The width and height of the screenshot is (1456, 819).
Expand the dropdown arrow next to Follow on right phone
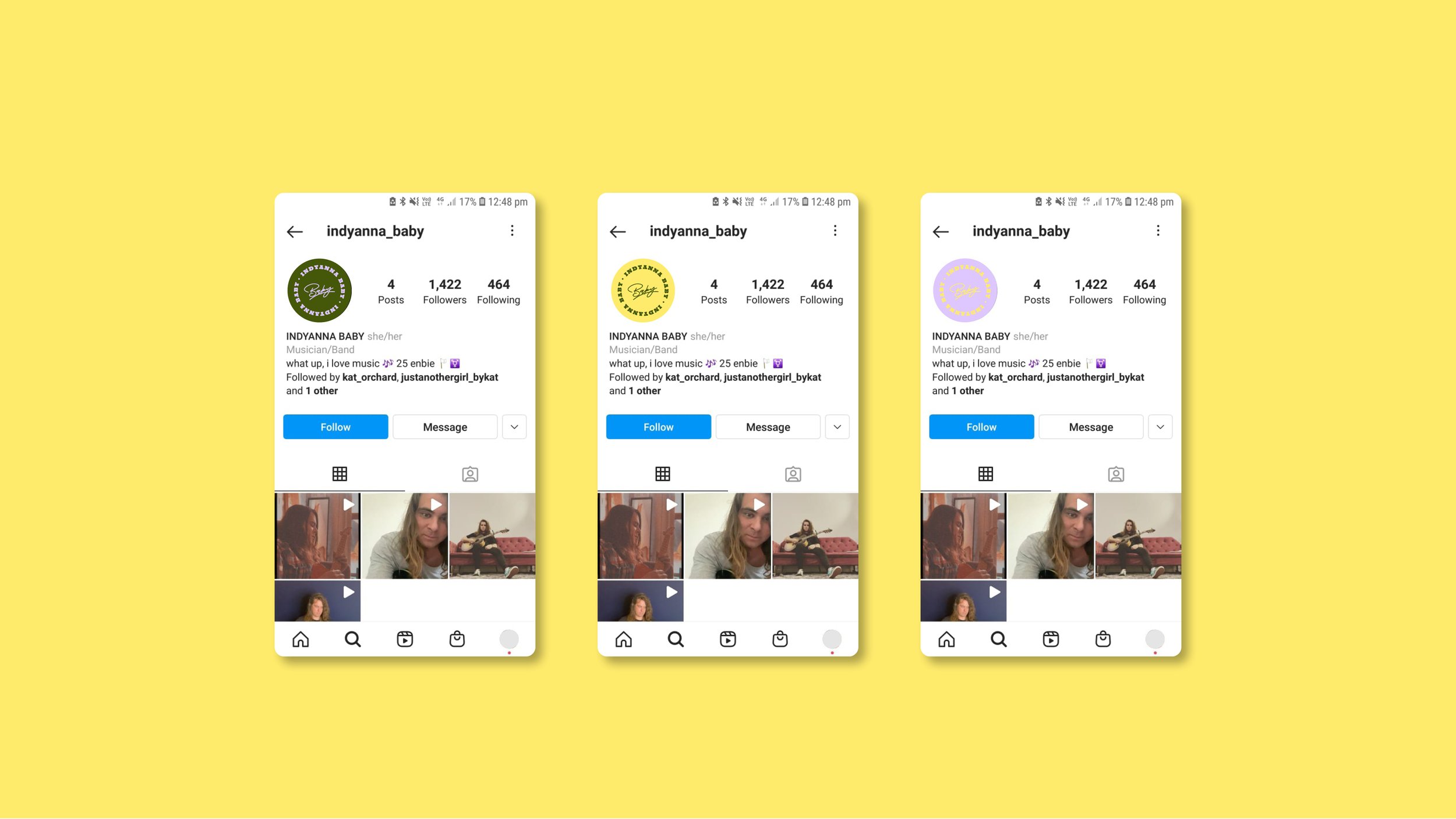pos(1160,427)
